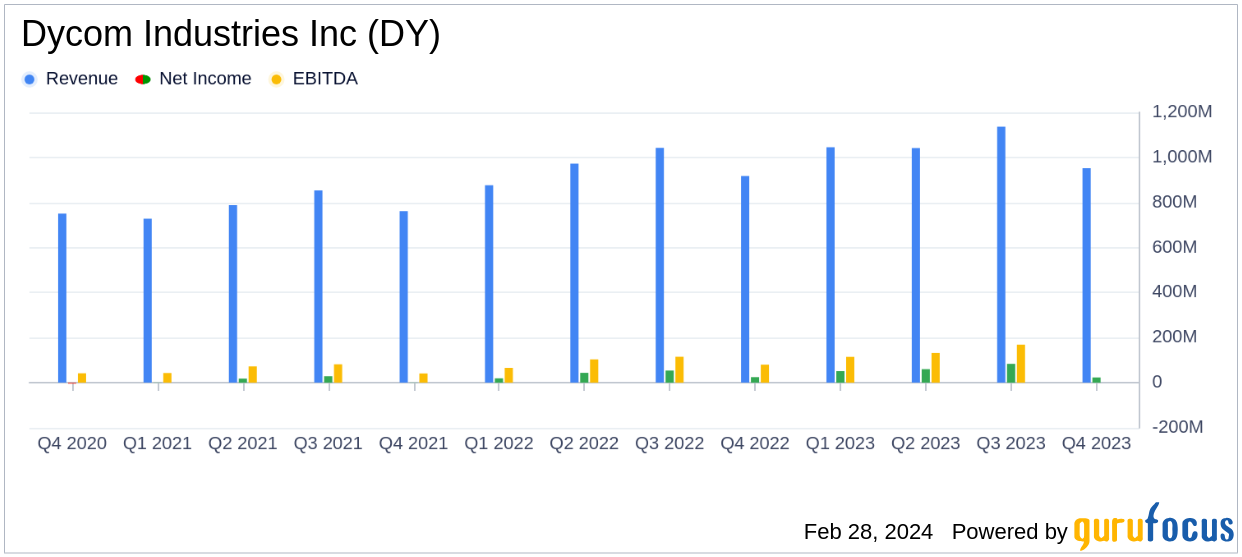Click the -200M y-axis value

coord(1178,427)
